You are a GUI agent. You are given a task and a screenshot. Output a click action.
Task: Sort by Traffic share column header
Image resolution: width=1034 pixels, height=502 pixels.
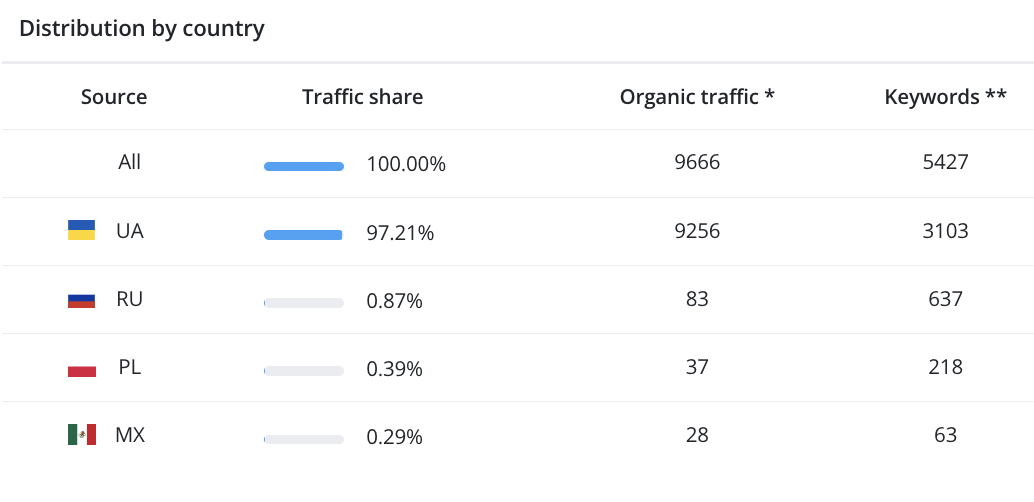[362, 97]
